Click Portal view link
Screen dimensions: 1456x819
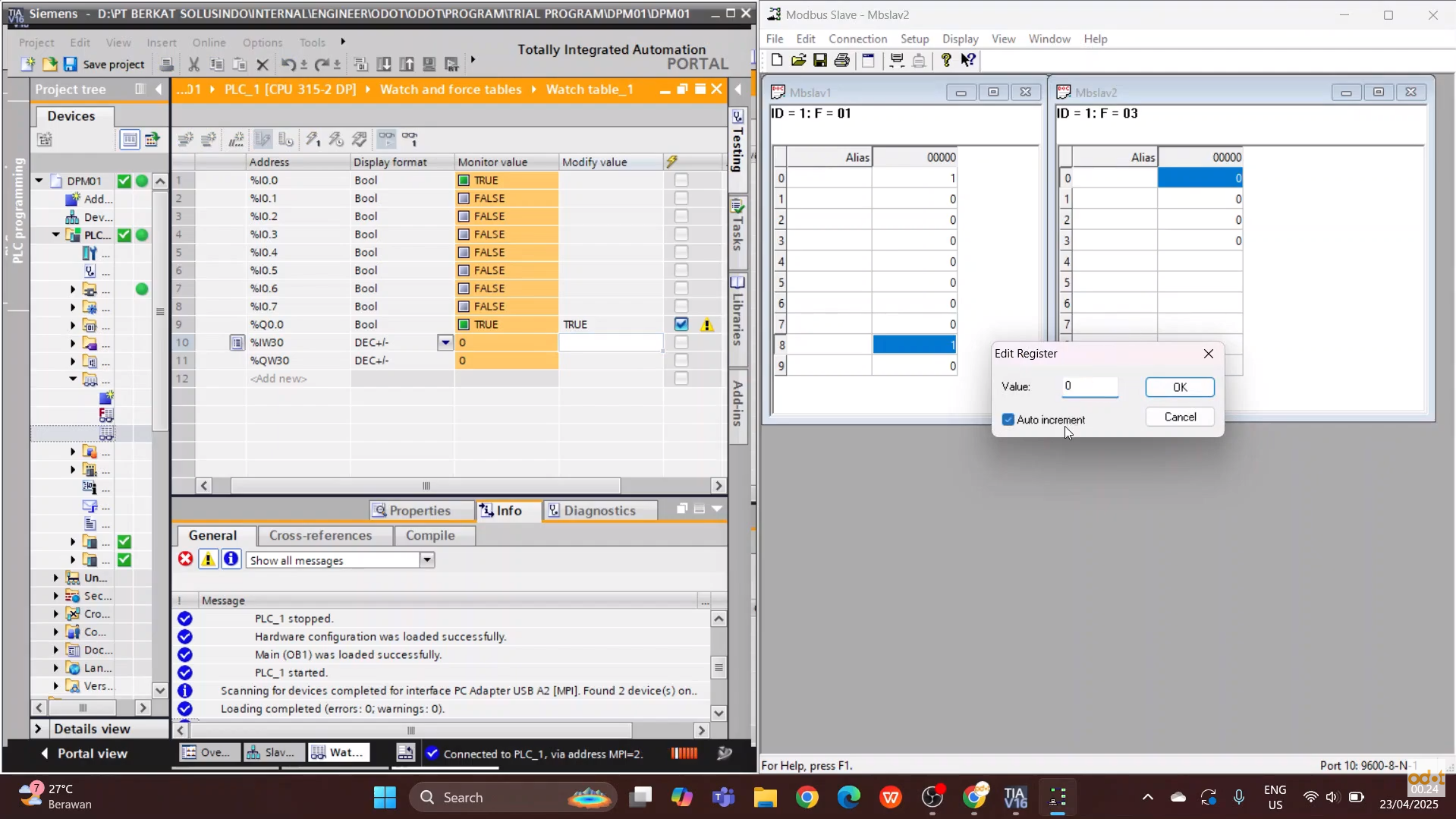[84, 754]
